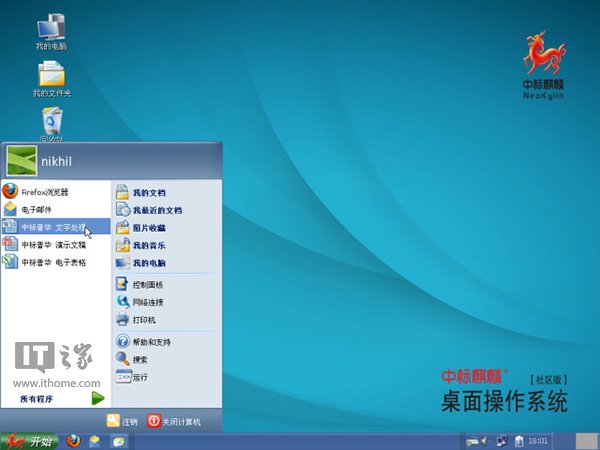This screenshot has height=450, width=600.
Task: Open 我的文档 in the start menu
Action: 148,192
